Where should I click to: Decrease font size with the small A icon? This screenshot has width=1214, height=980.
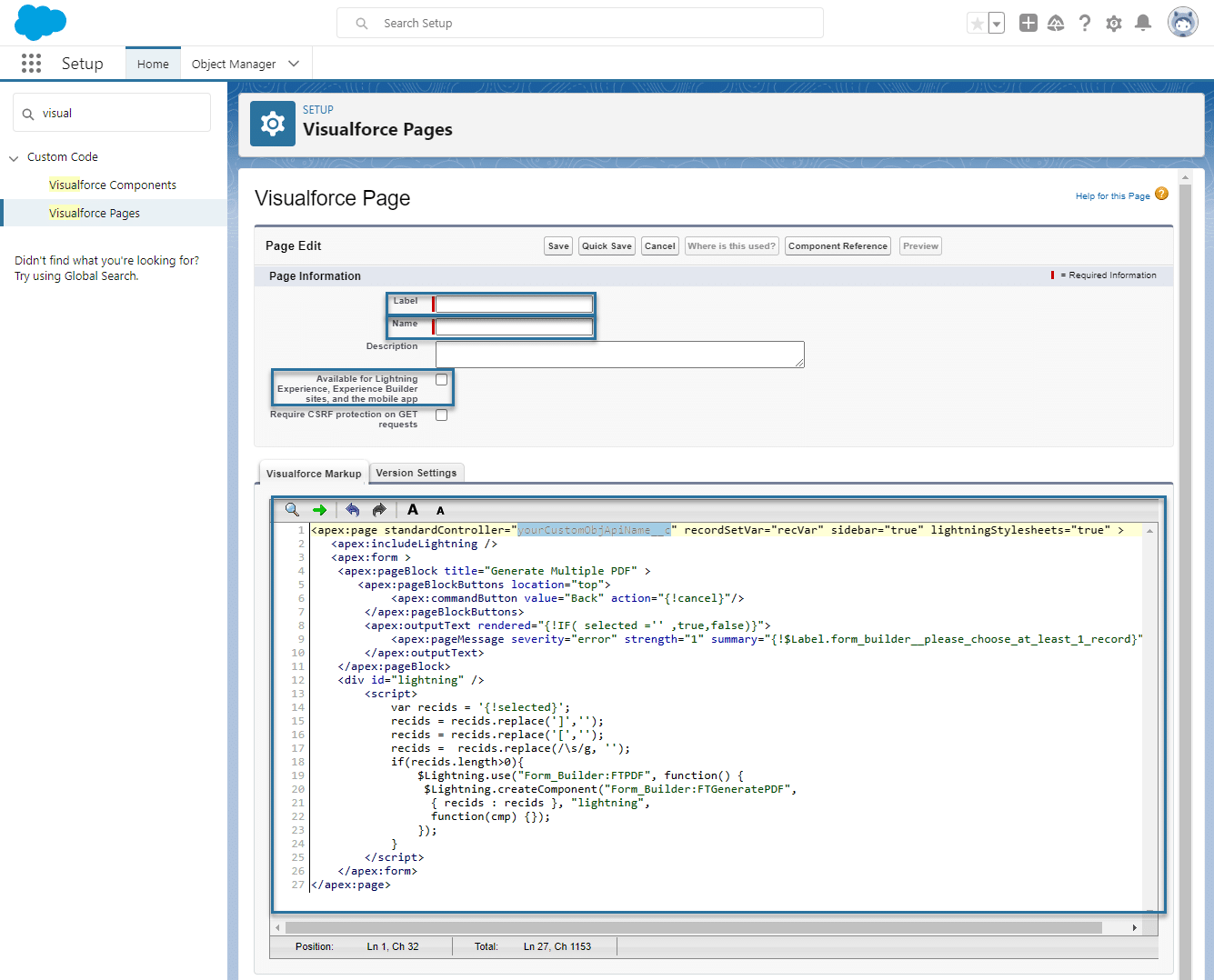tap(440, 511)
